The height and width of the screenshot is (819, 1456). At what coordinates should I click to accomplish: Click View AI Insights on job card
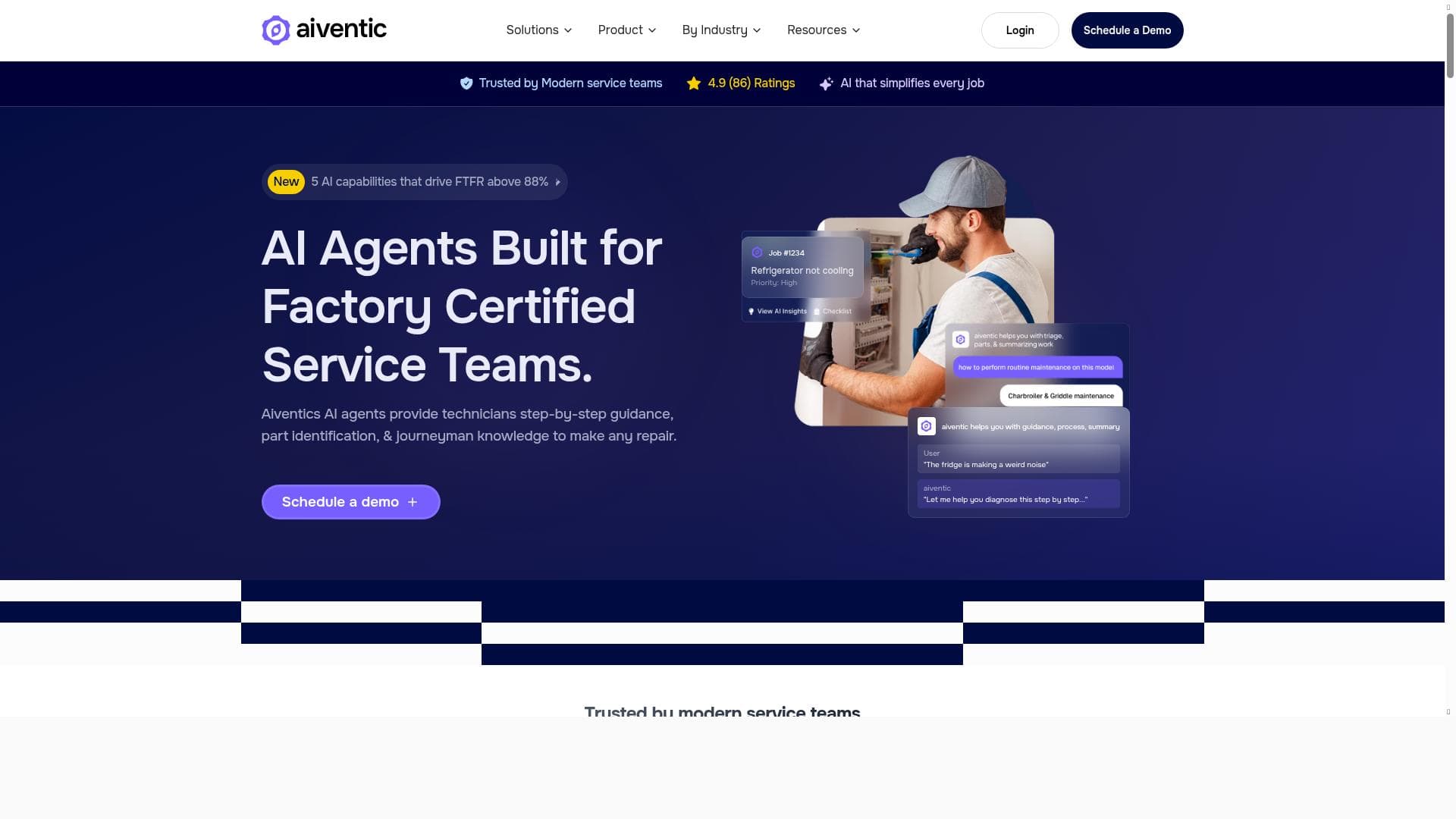782,312
